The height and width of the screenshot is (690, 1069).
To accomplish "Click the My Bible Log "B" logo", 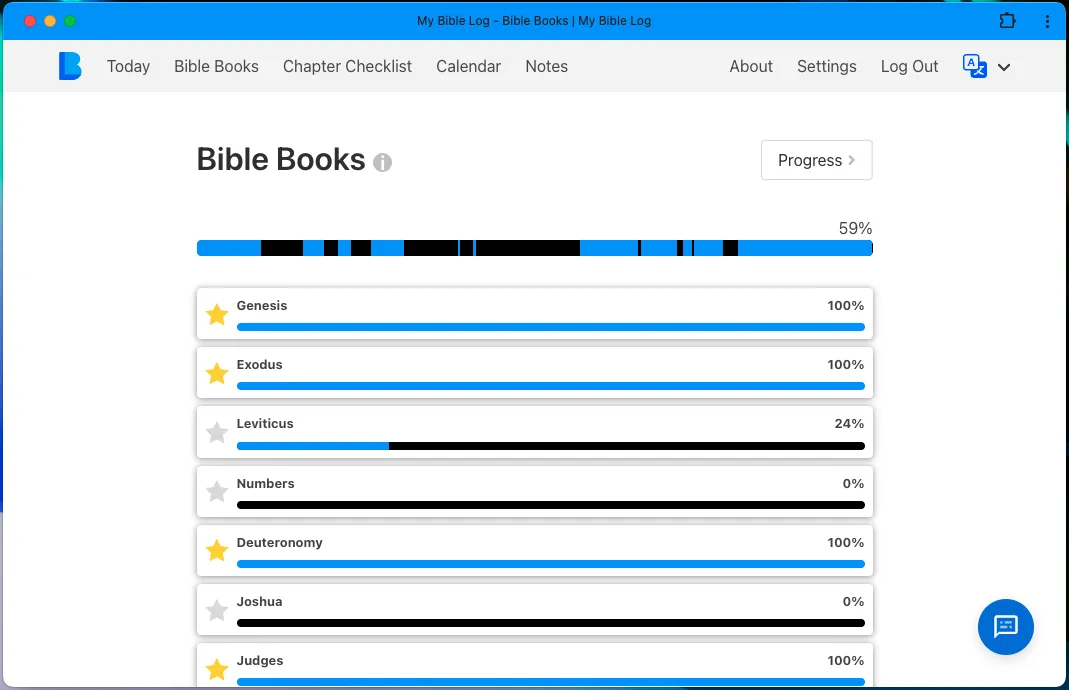I will [x=69, y=65].
